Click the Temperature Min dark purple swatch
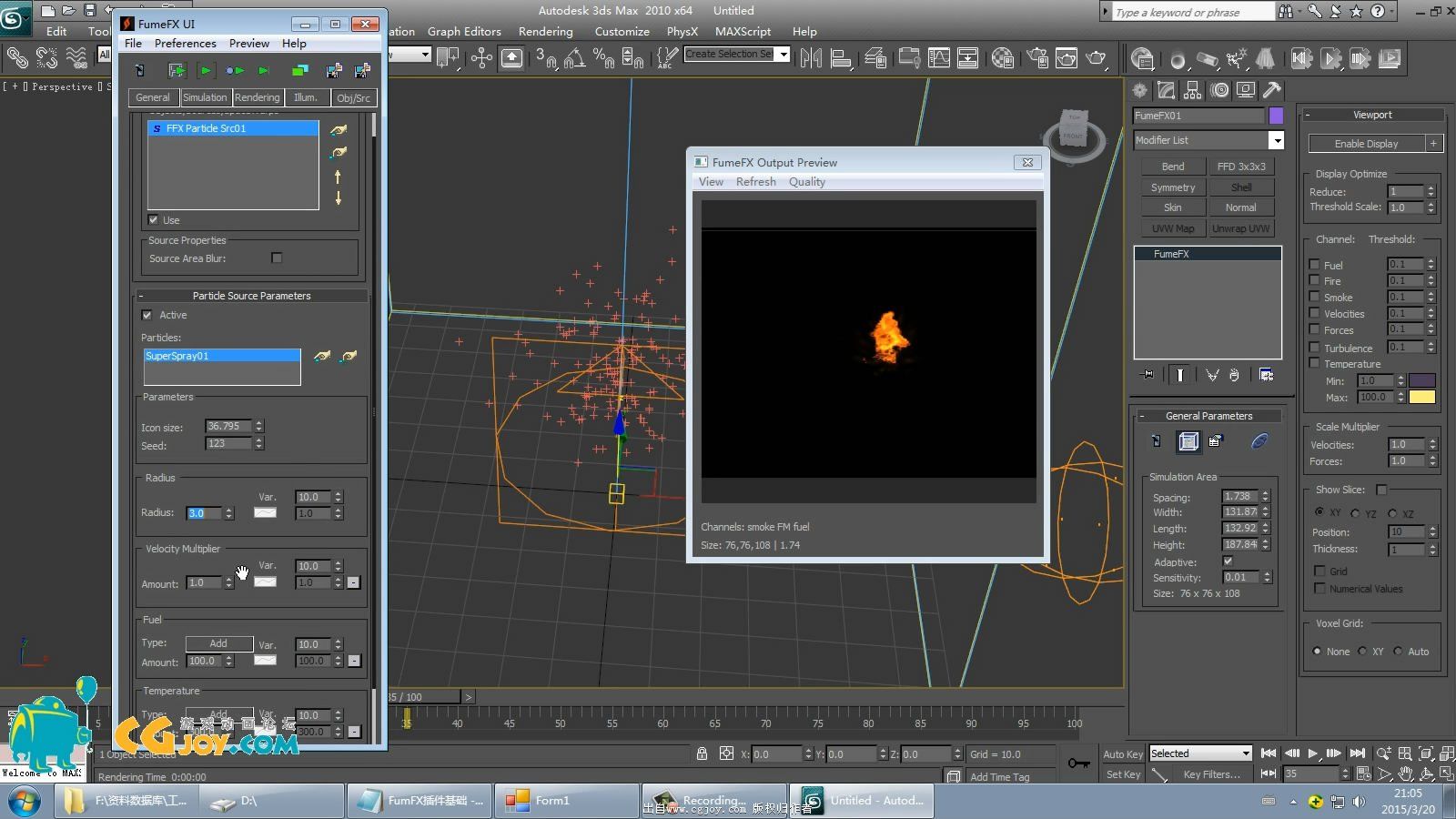1456x819 pixels. (1421, 380)
